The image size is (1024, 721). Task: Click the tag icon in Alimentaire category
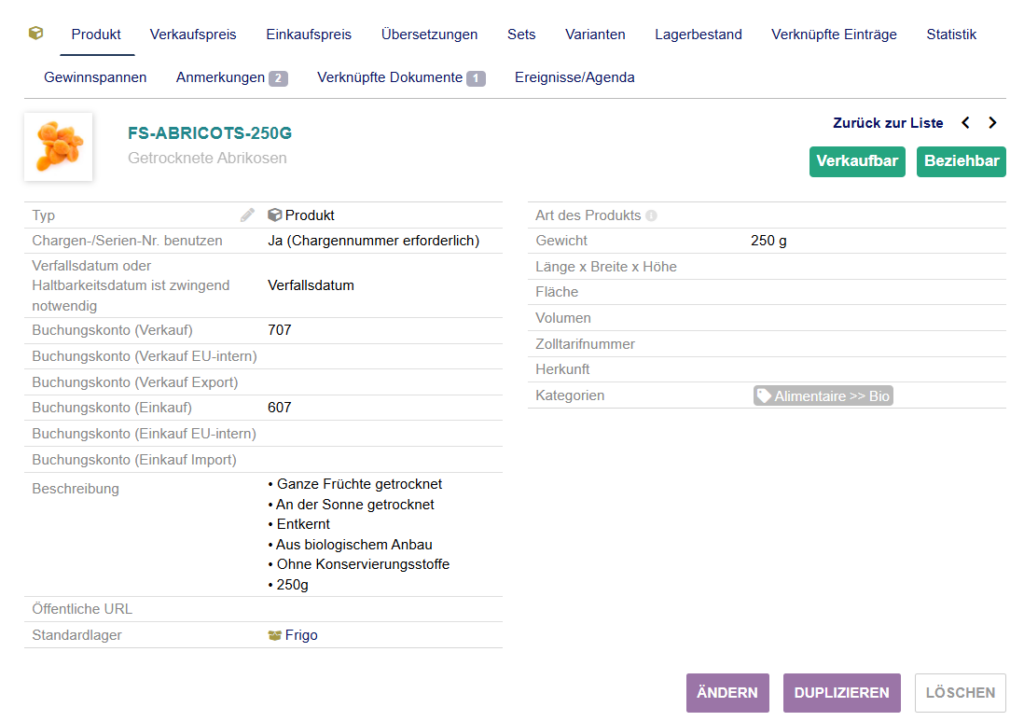coord(765,396)
